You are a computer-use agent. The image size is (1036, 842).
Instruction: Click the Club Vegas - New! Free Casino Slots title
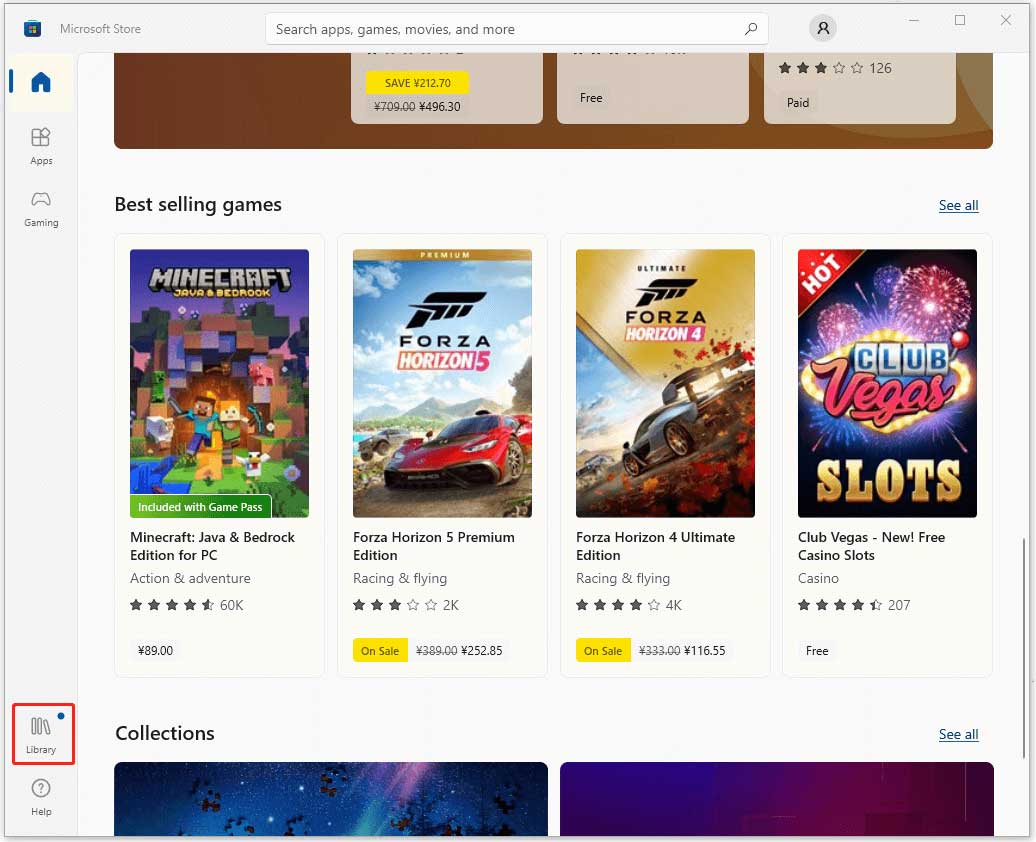pyautogui.click(x=871, y=546)
